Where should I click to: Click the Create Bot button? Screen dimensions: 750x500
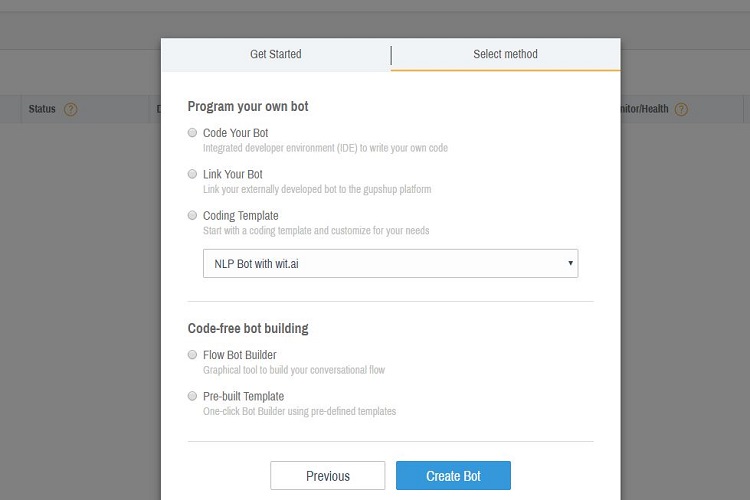click(453, 476)
